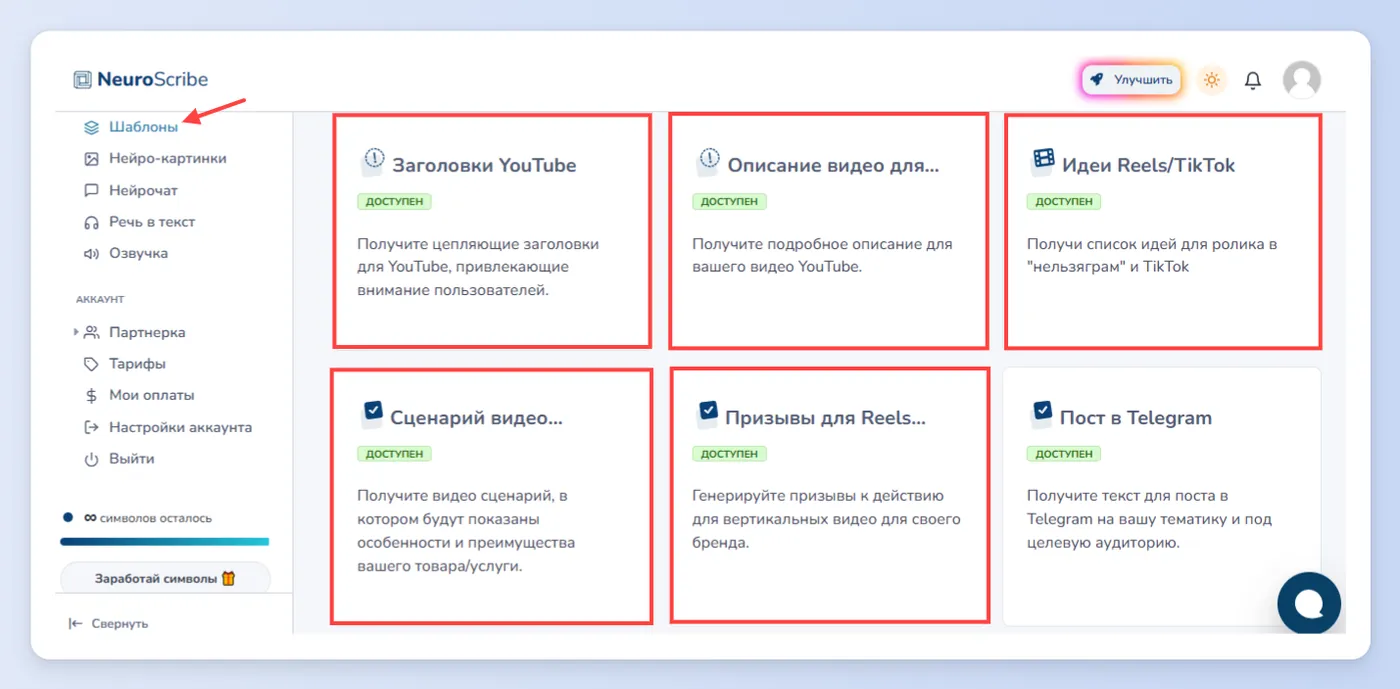Click the Нейро-картинки image icon
The height and width of the screenshot is (689, 1400).
[91, 159]
